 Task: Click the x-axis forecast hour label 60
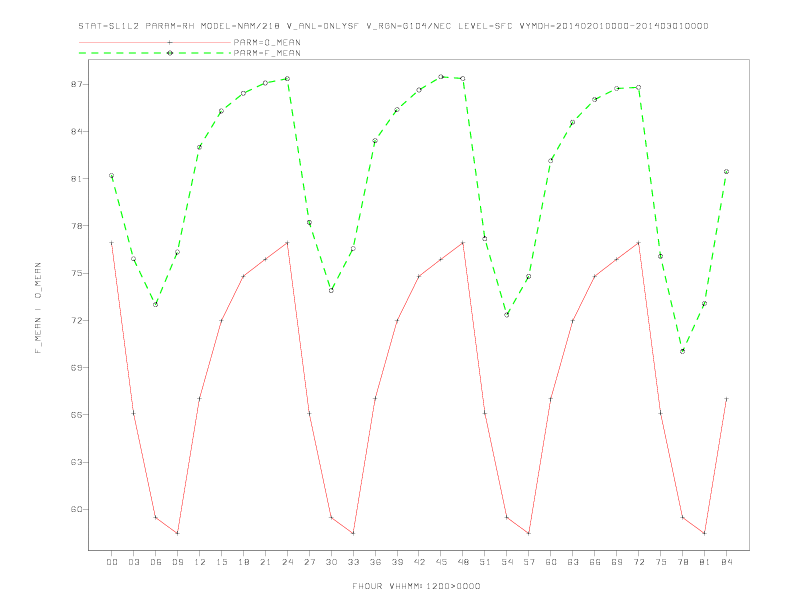(551, 562)
